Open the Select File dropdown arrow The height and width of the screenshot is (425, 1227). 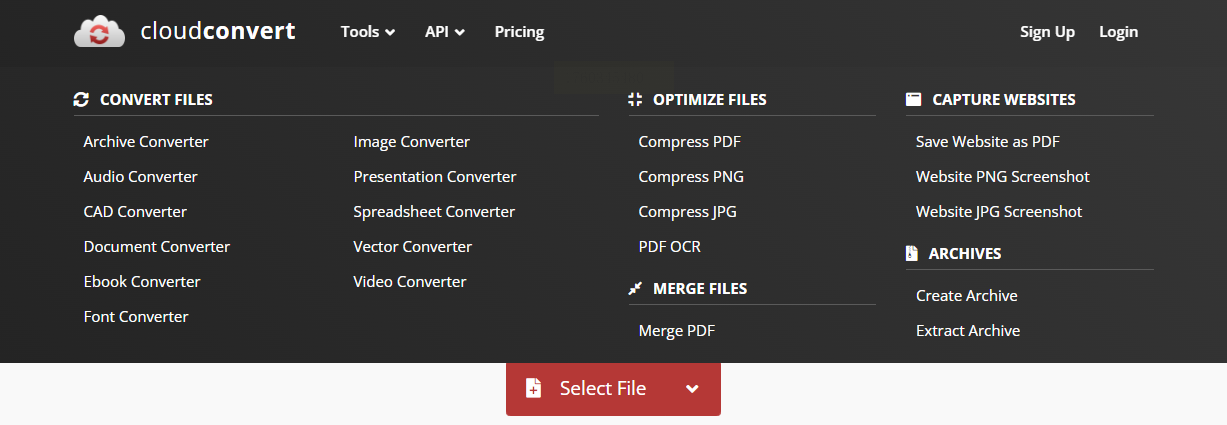692,389
